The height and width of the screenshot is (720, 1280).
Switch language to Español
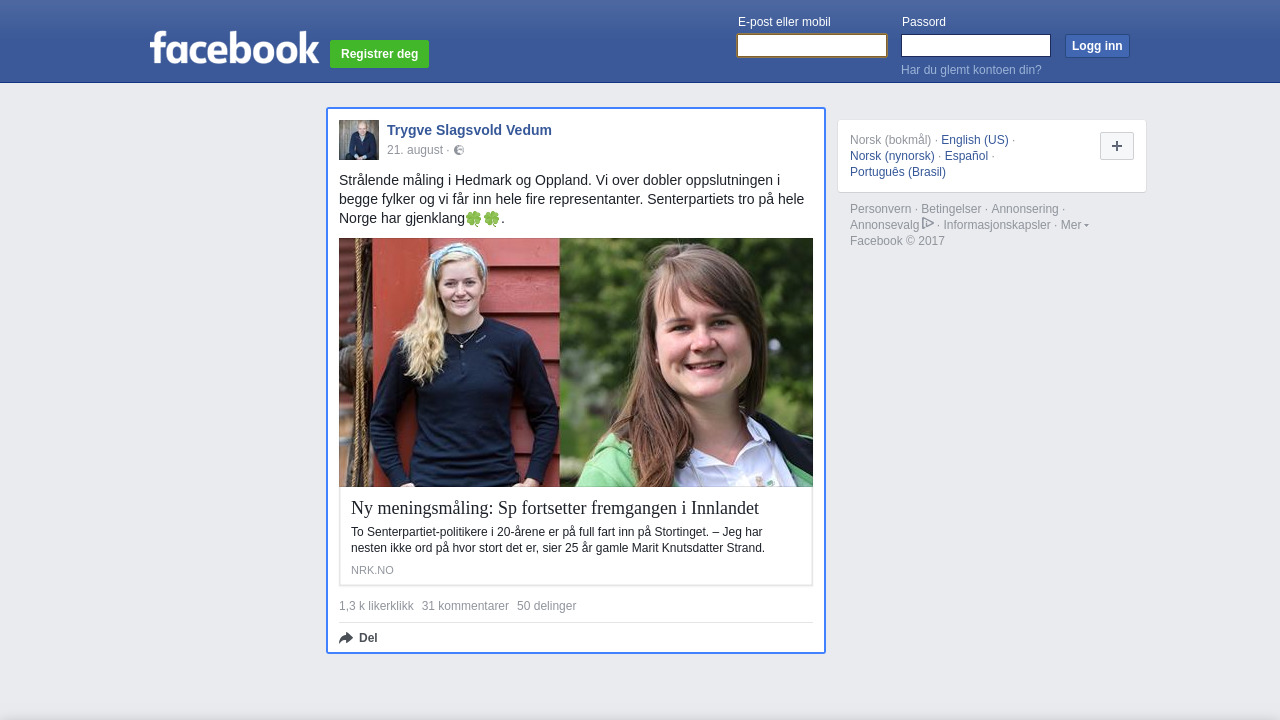966,156
